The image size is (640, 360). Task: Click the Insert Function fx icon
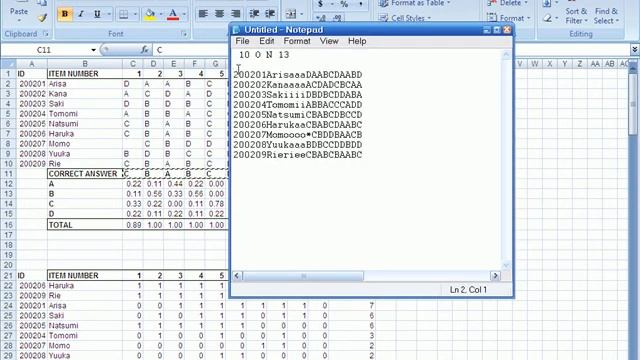click(x=144, y=50)
